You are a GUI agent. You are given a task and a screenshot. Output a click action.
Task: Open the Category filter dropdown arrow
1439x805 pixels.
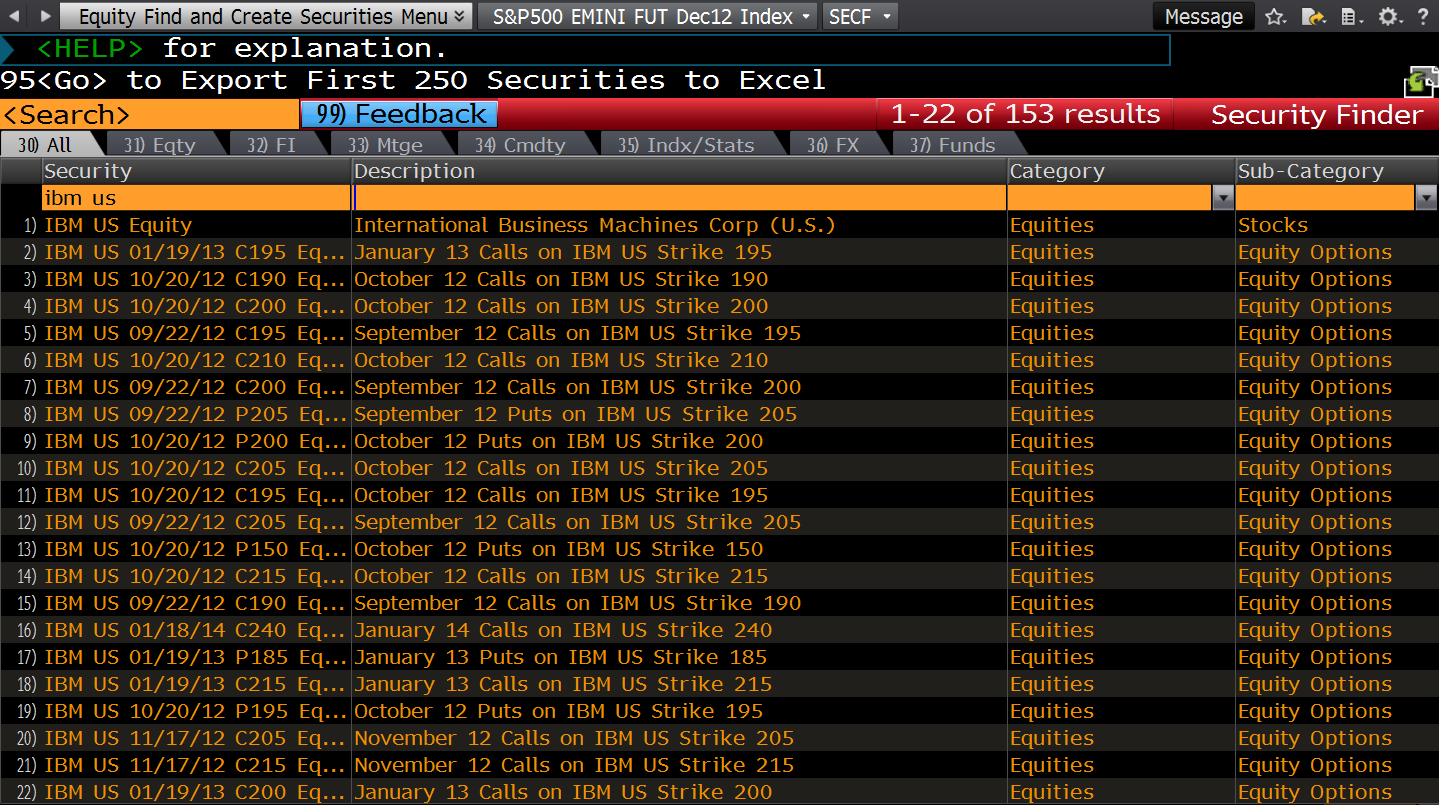coord(1222,198)
